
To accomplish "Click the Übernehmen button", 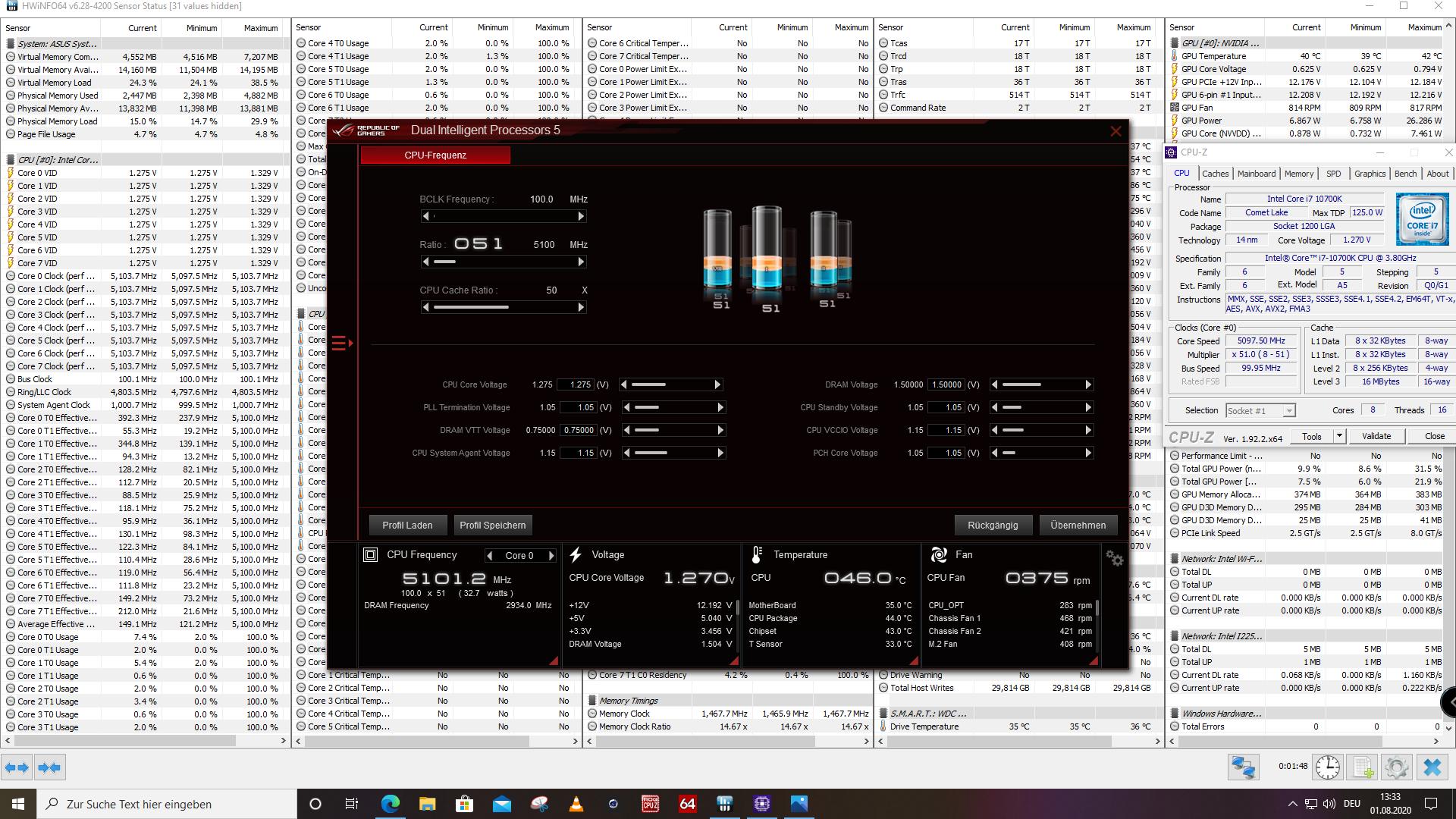I will click(1078, 525).
